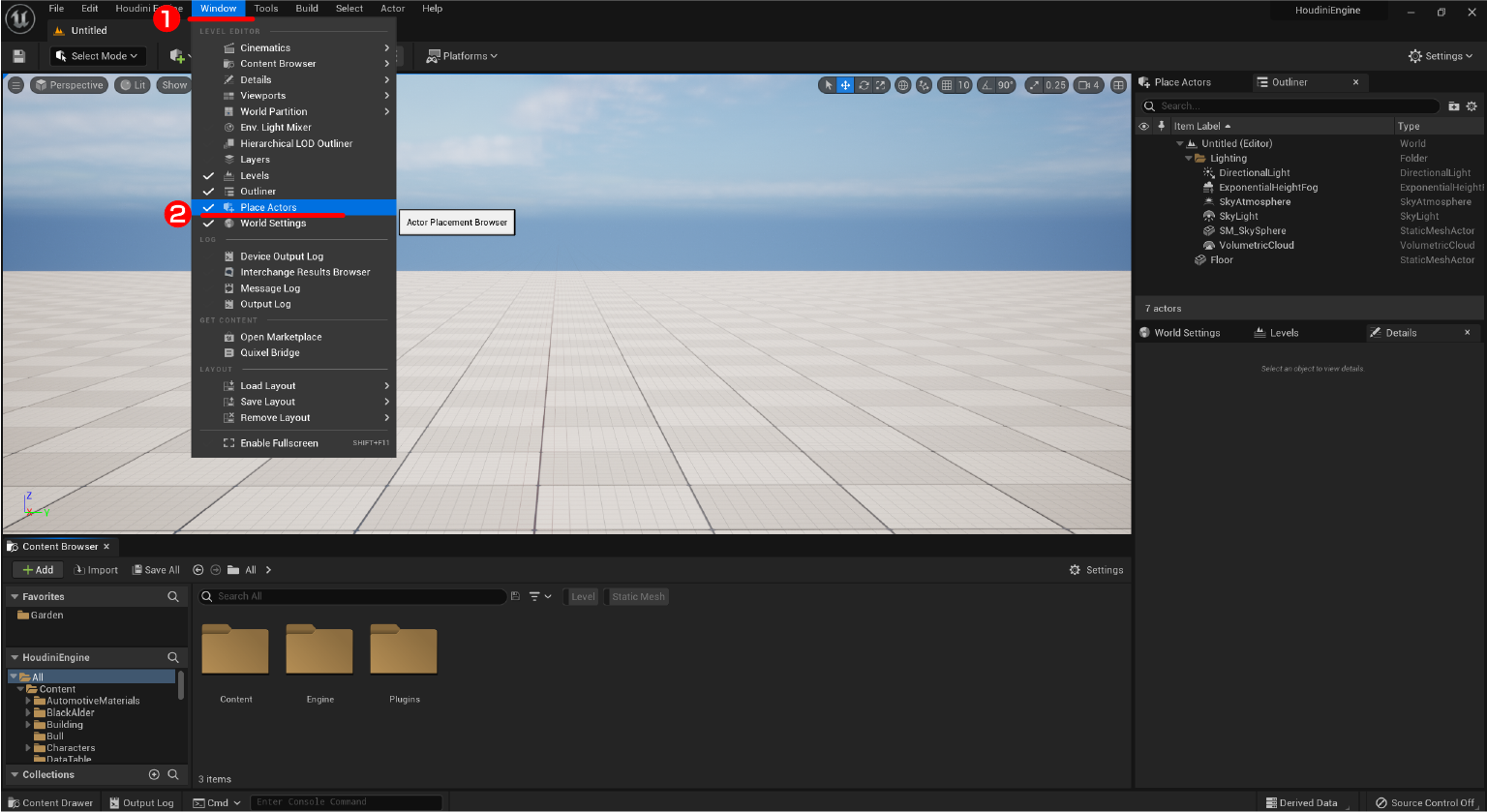Open the Outliner settings gear icon

point(1472,105)
